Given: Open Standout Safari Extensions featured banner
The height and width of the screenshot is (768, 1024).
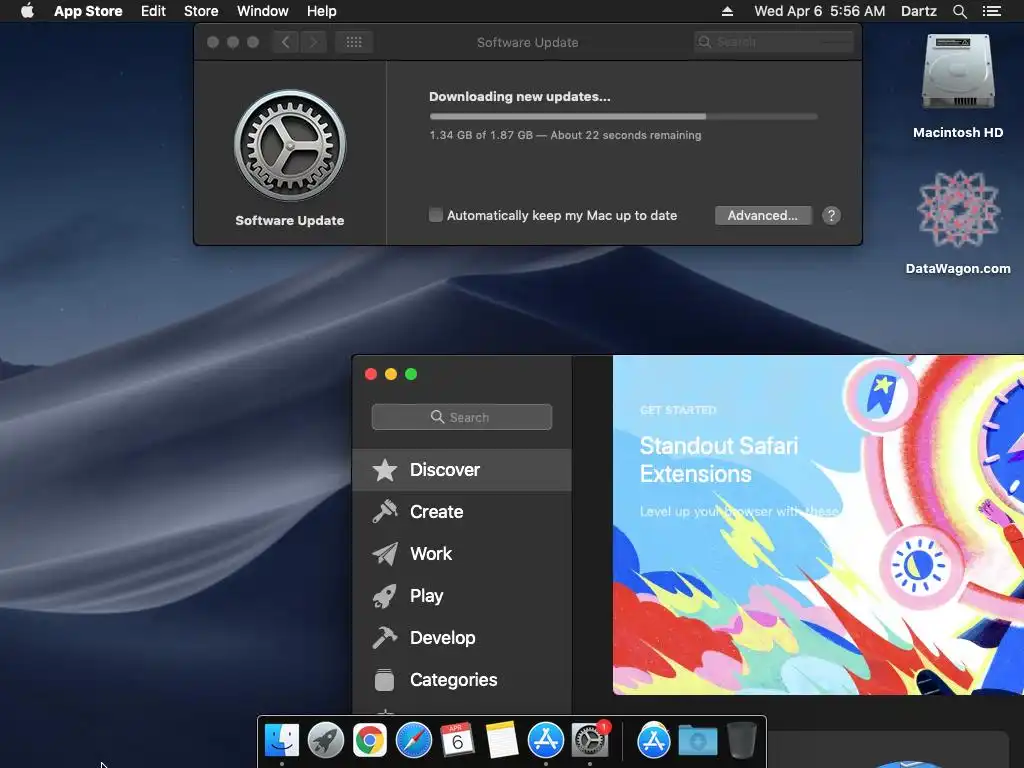Looking at the screenshot, I should [818, 524].
